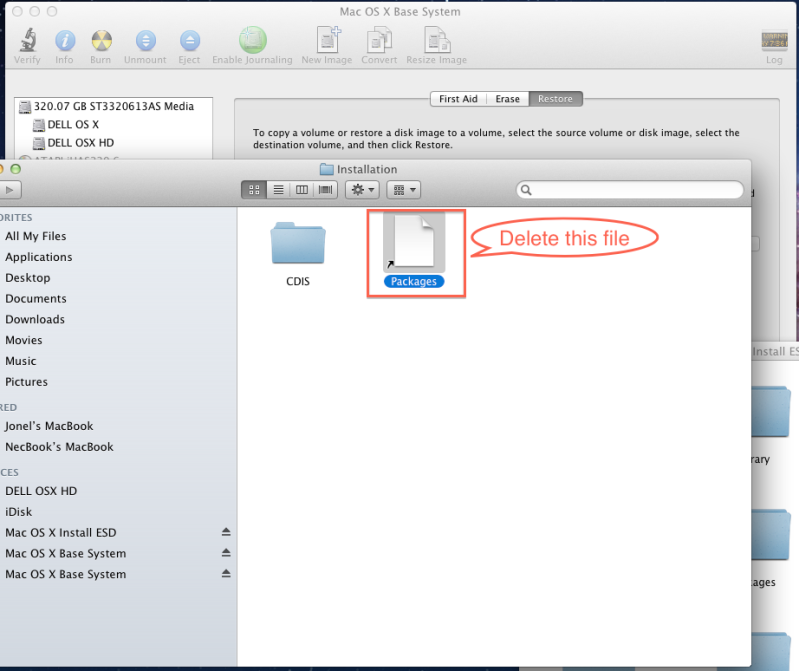Open All My Files in sidebar
The width and height of the screenshot is (799, 671).
36,236
